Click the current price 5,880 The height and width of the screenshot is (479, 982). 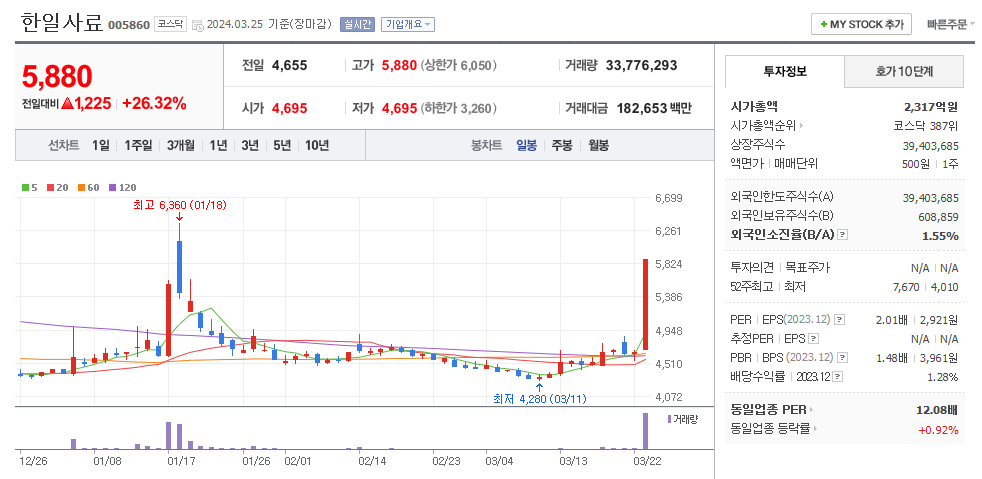[x=57, y=77]
